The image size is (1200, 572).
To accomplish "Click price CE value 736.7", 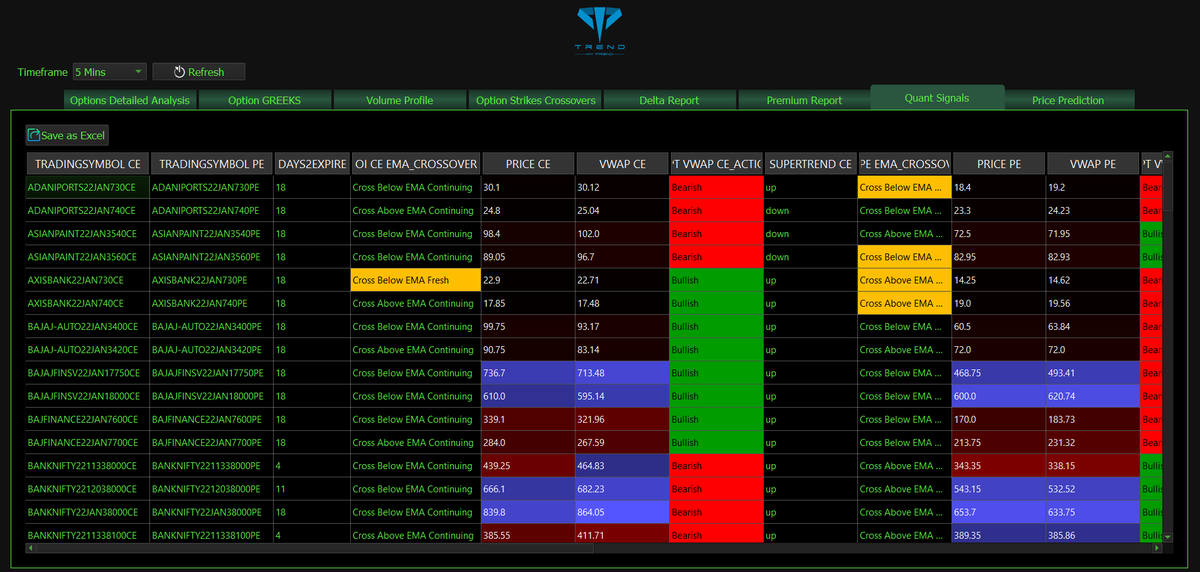I will pos(527,373).
